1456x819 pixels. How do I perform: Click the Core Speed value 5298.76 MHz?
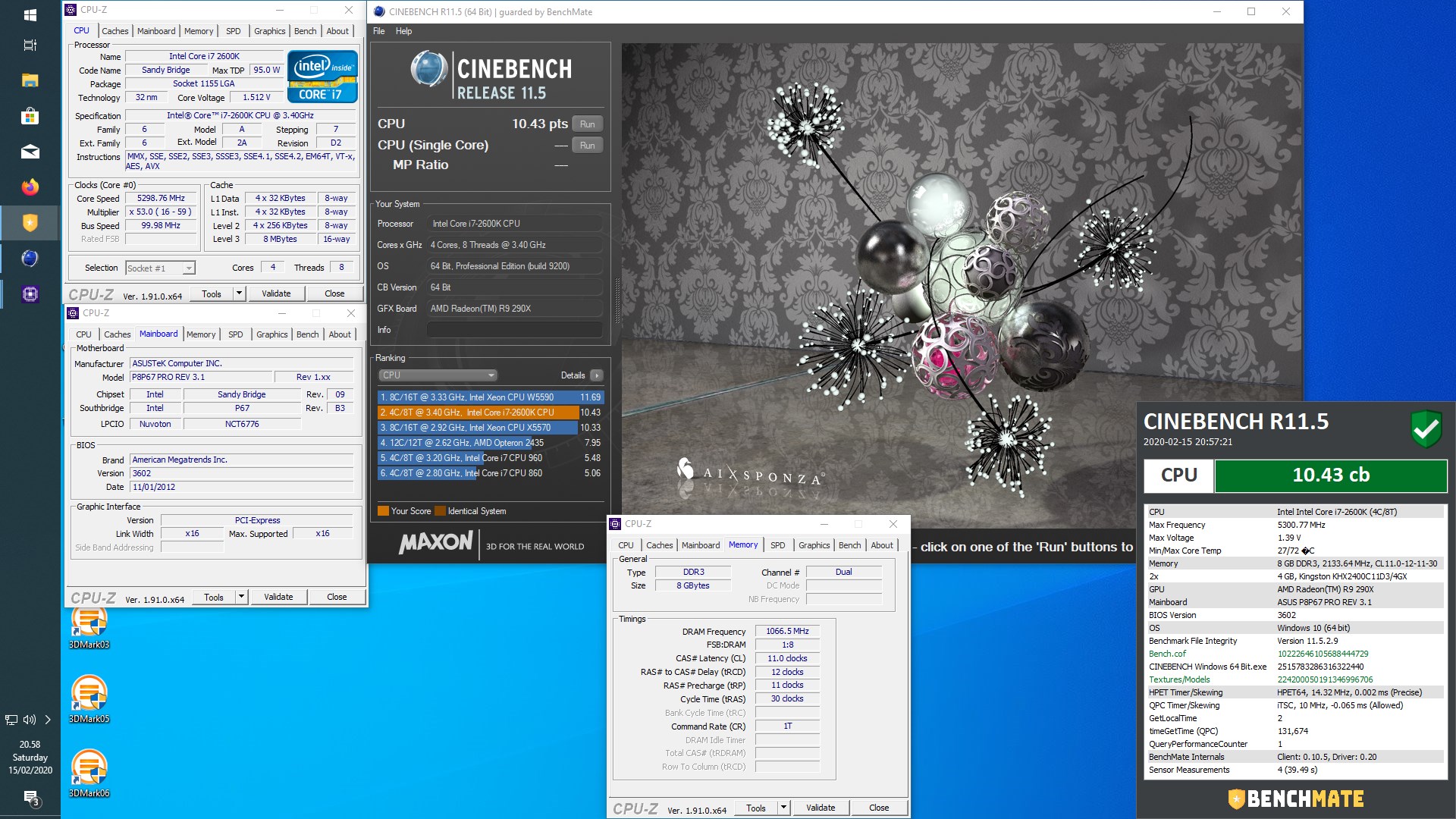pos(161,199)
